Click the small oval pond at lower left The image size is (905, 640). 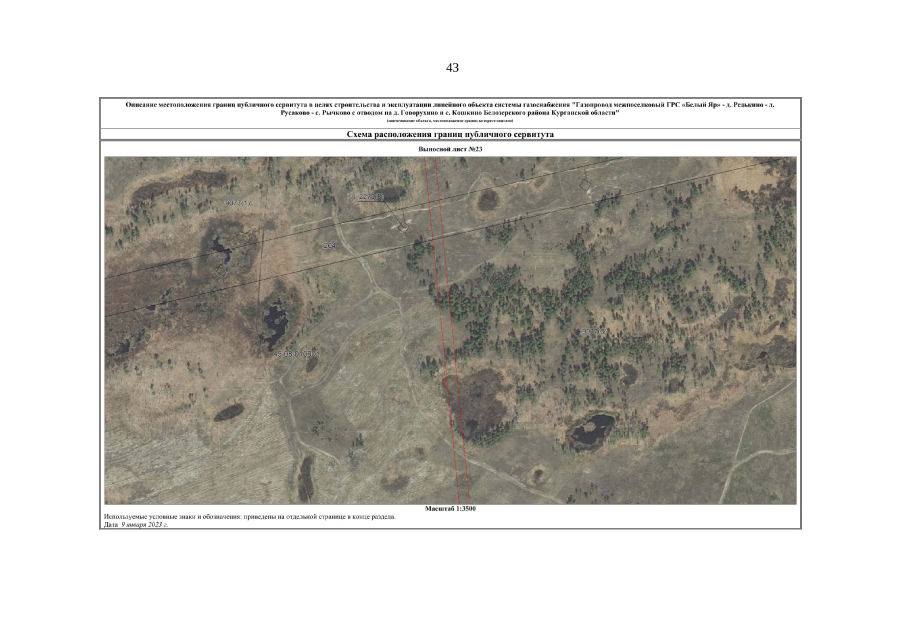(228, 411)
